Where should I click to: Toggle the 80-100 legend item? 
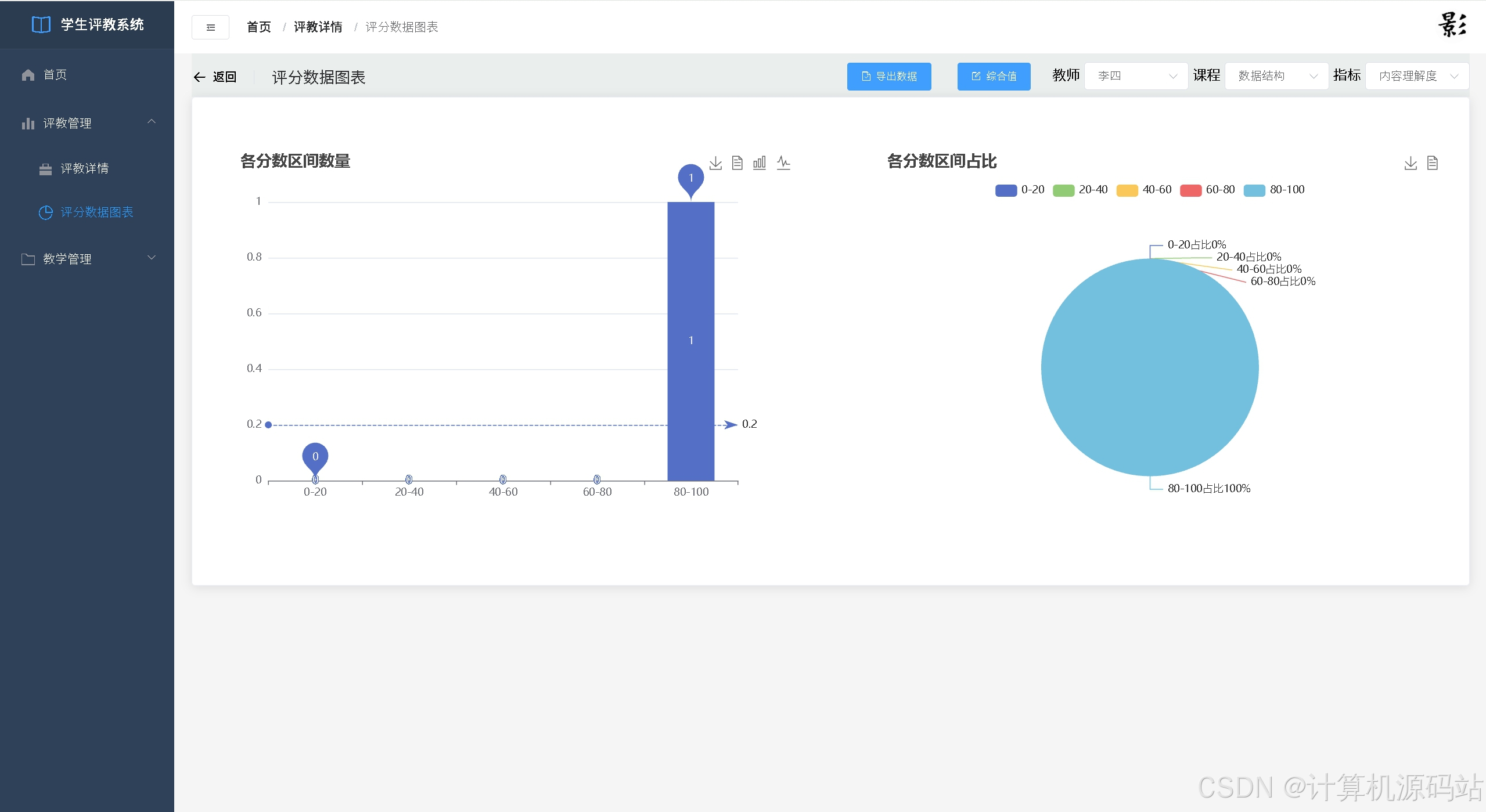click(x=1274, y=190)
